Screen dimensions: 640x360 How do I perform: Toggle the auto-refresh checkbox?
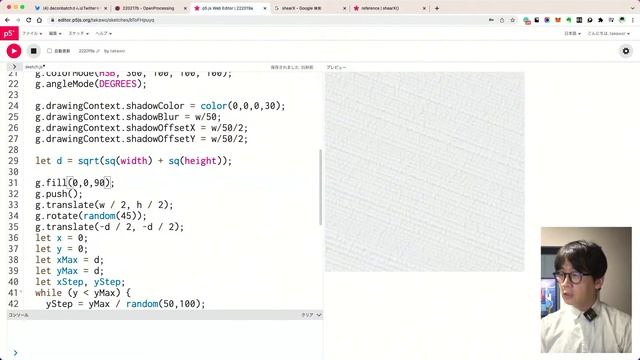coord(49,51)
